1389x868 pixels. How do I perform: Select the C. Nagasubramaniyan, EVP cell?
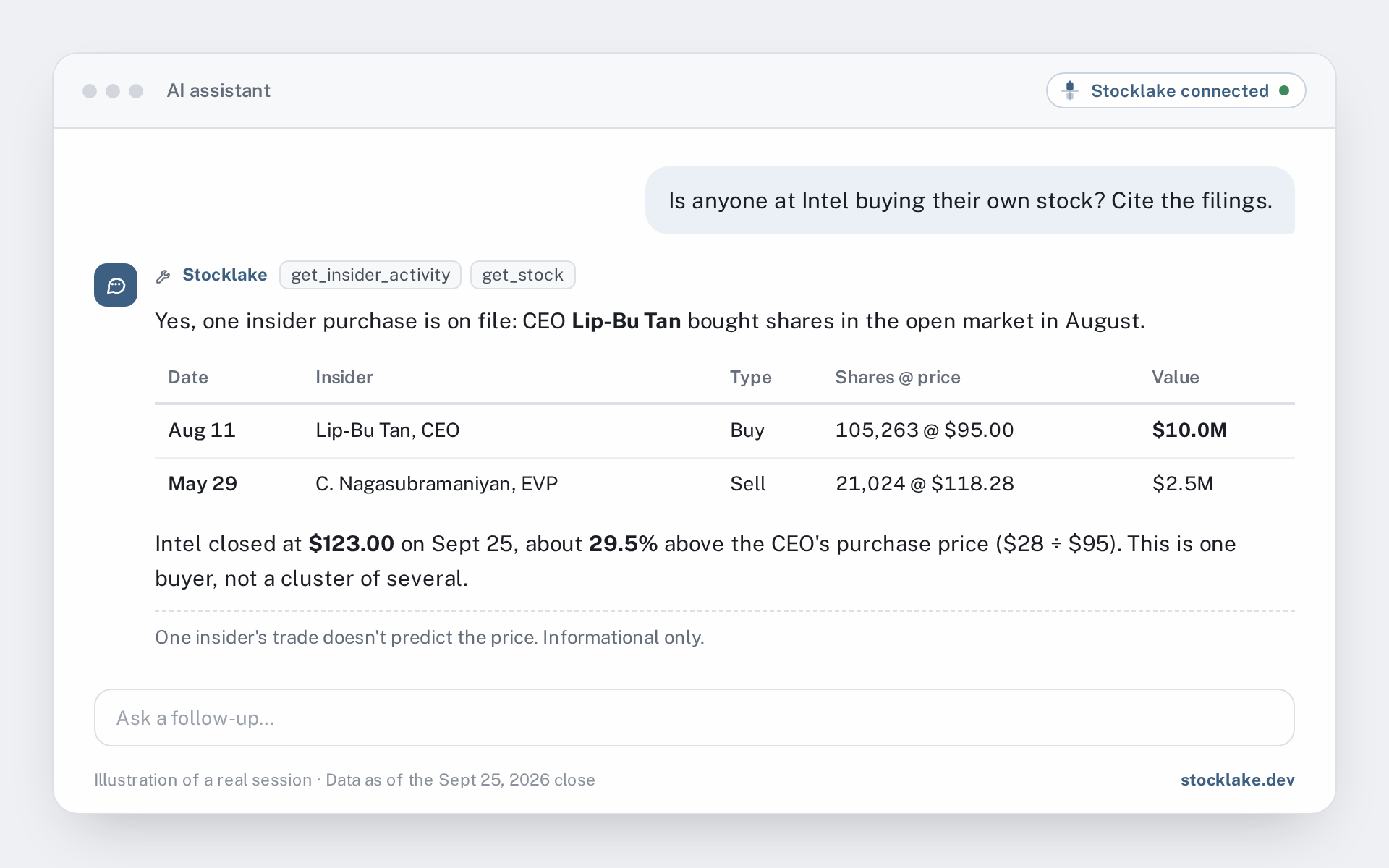click(437, 484)
